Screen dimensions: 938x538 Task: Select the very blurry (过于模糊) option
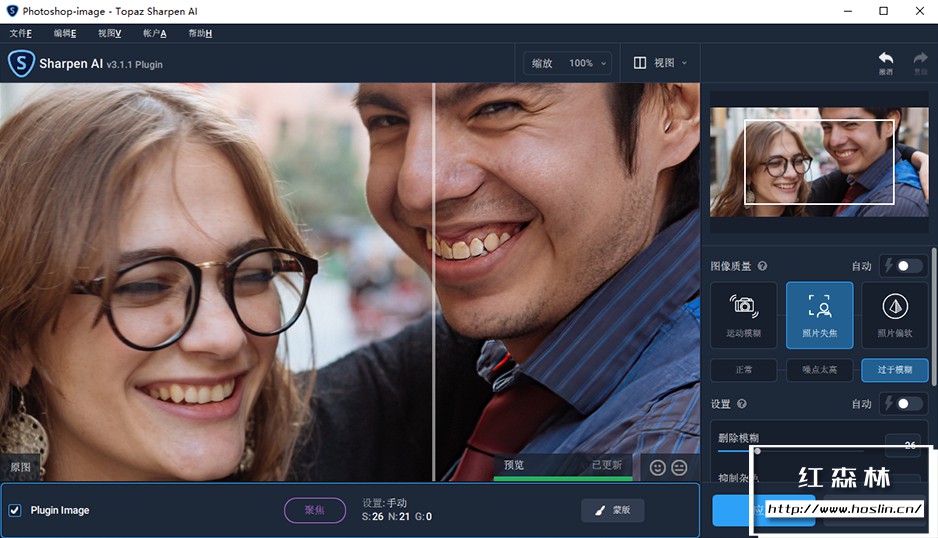point(894,370)
